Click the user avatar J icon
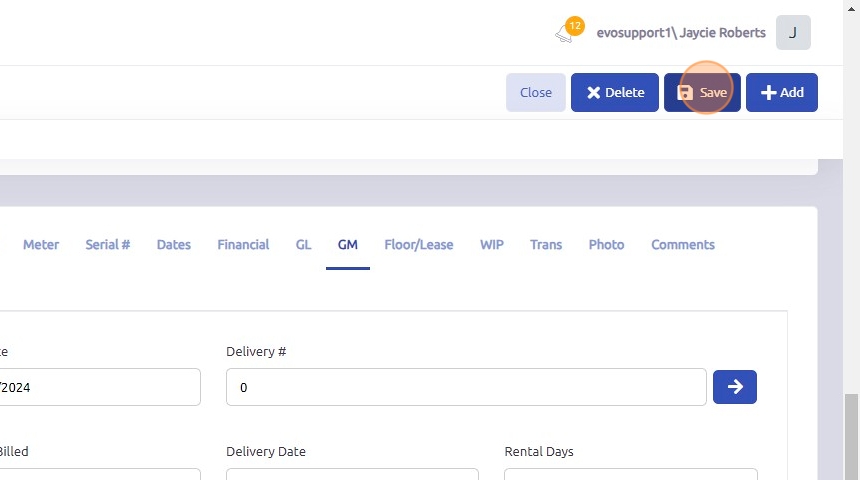860x480 pixels. 793,33
